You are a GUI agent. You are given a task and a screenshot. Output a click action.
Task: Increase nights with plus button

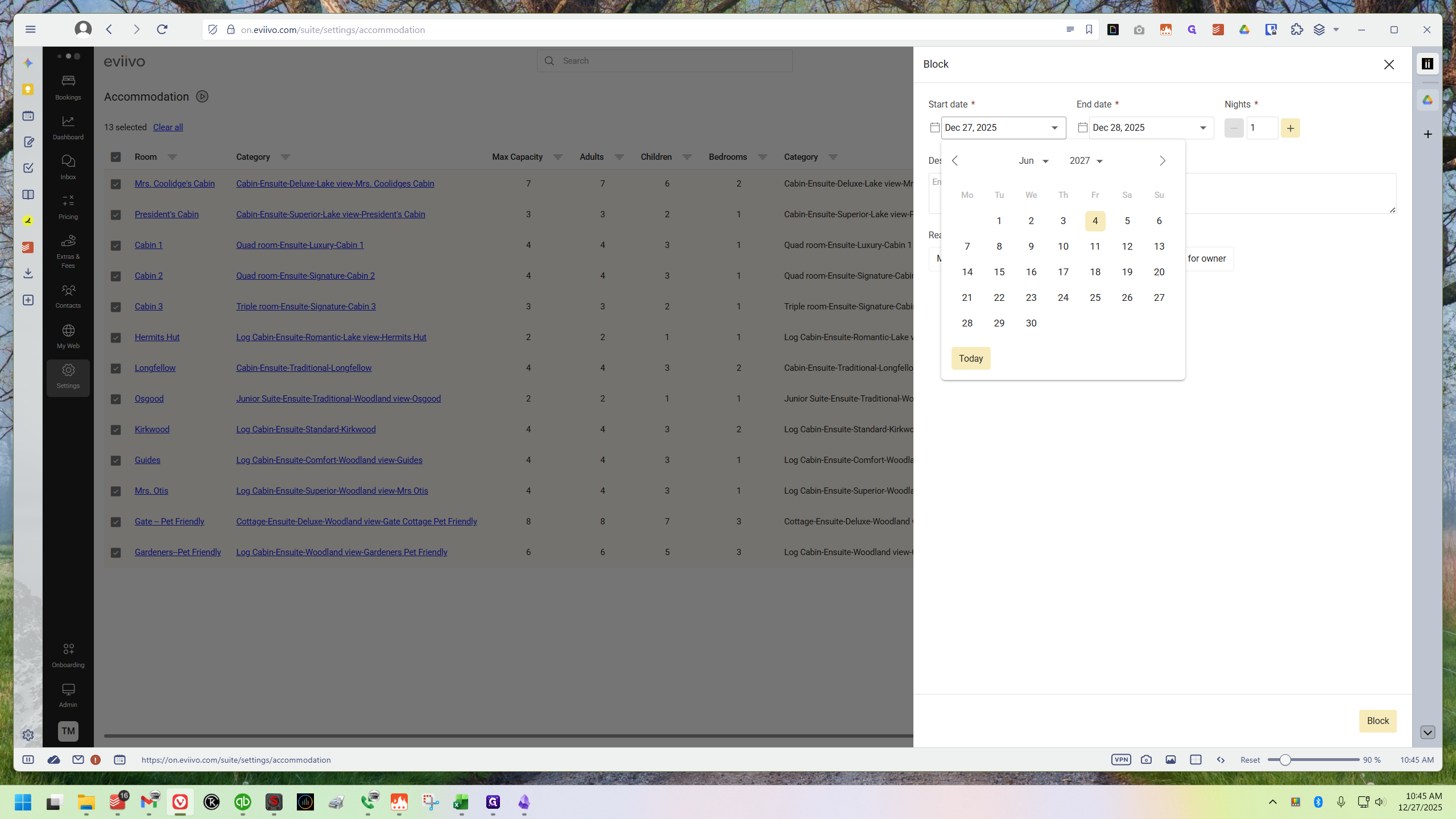(x=1290, y=128)
